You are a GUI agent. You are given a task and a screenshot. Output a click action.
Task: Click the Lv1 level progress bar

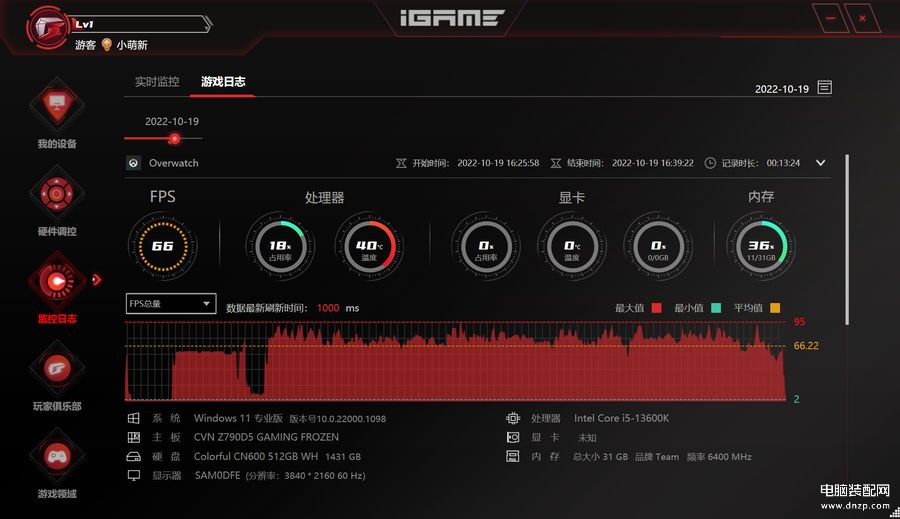pyautogui.click(x=140, y=24)
